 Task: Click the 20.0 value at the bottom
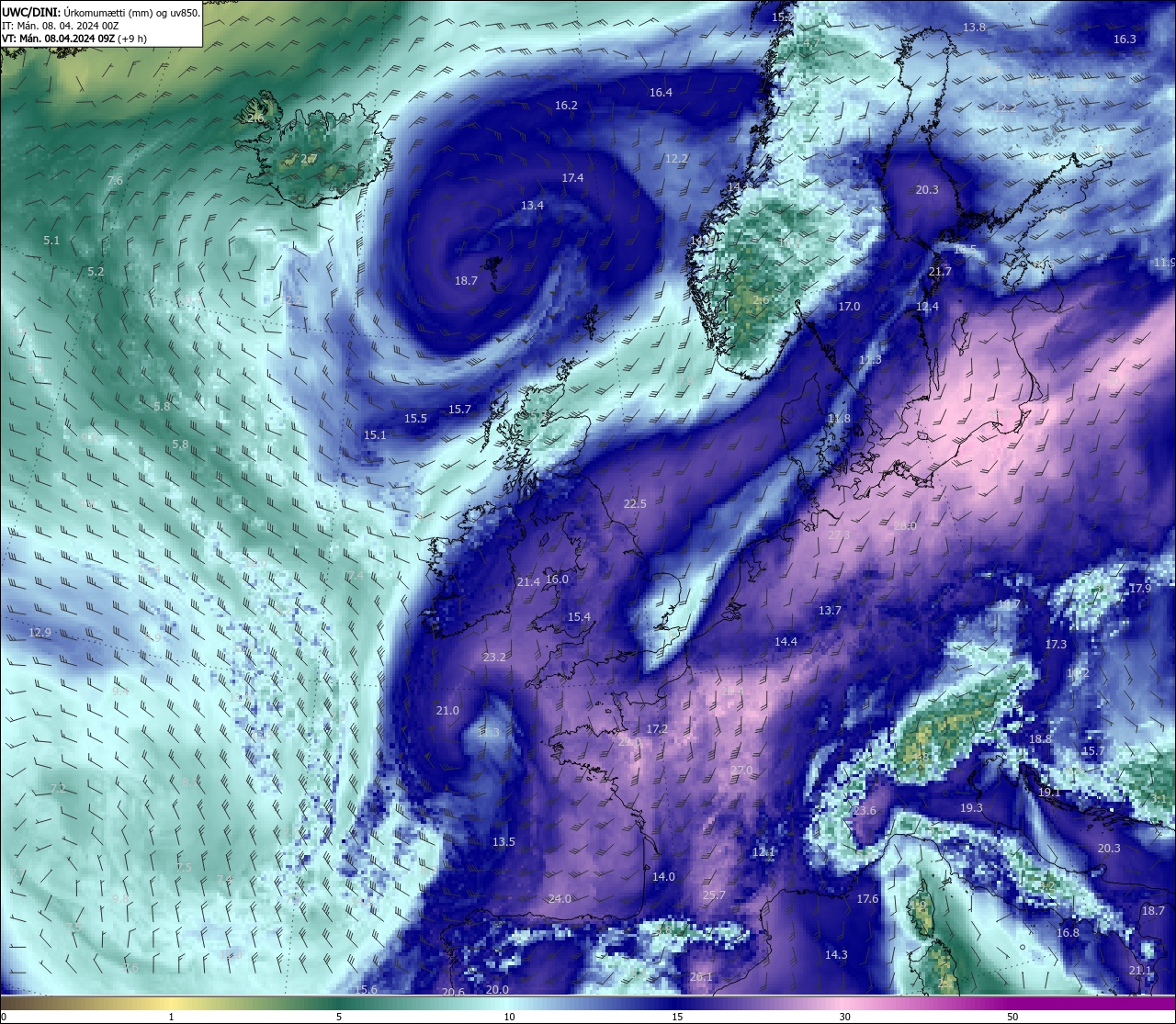(x=497, y=990)
